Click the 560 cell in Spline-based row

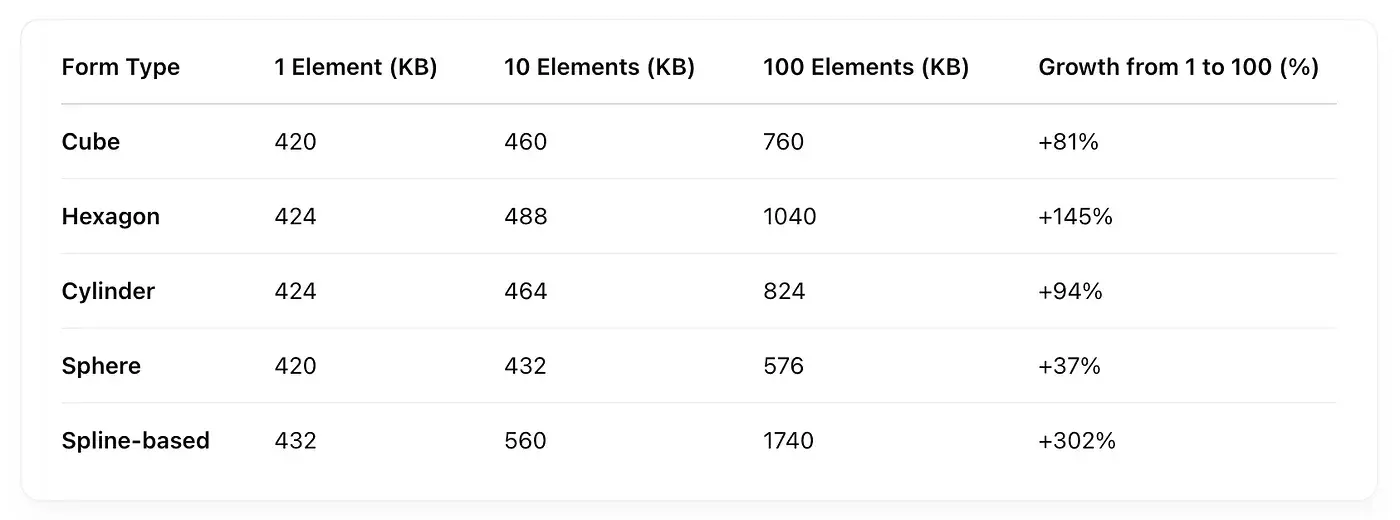(x=526, y=440)
